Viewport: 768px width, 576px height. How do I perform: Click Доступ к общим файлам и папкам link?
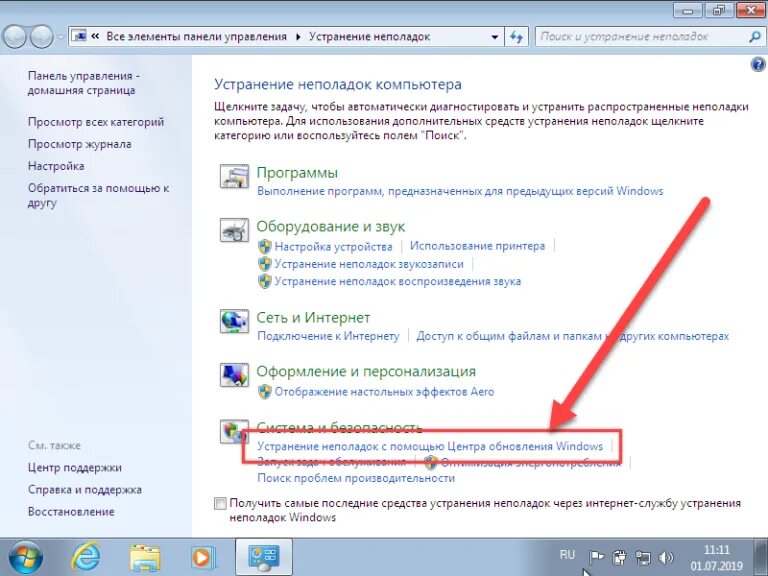point(573,336)
